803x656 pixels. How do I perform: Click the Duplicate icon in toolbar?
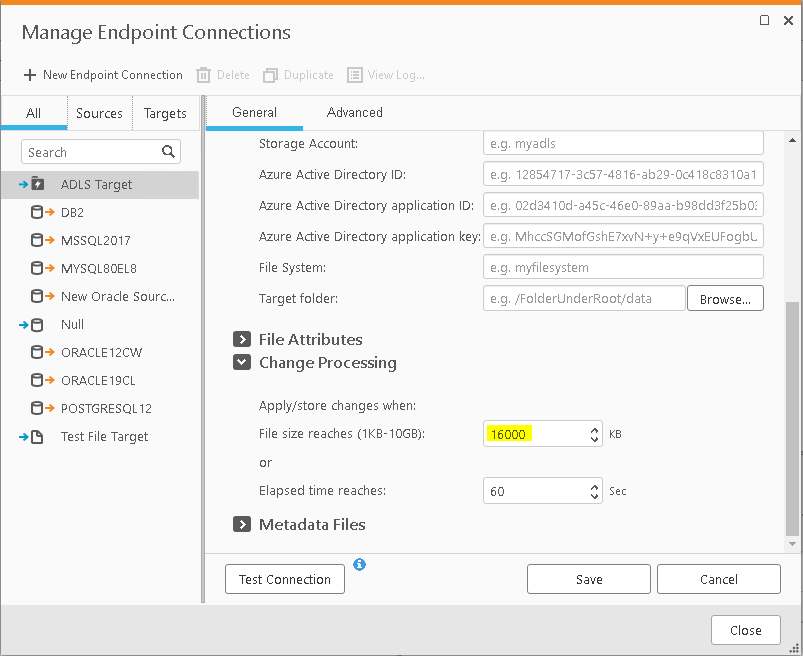pyautogui.click(x=270, y=75)
